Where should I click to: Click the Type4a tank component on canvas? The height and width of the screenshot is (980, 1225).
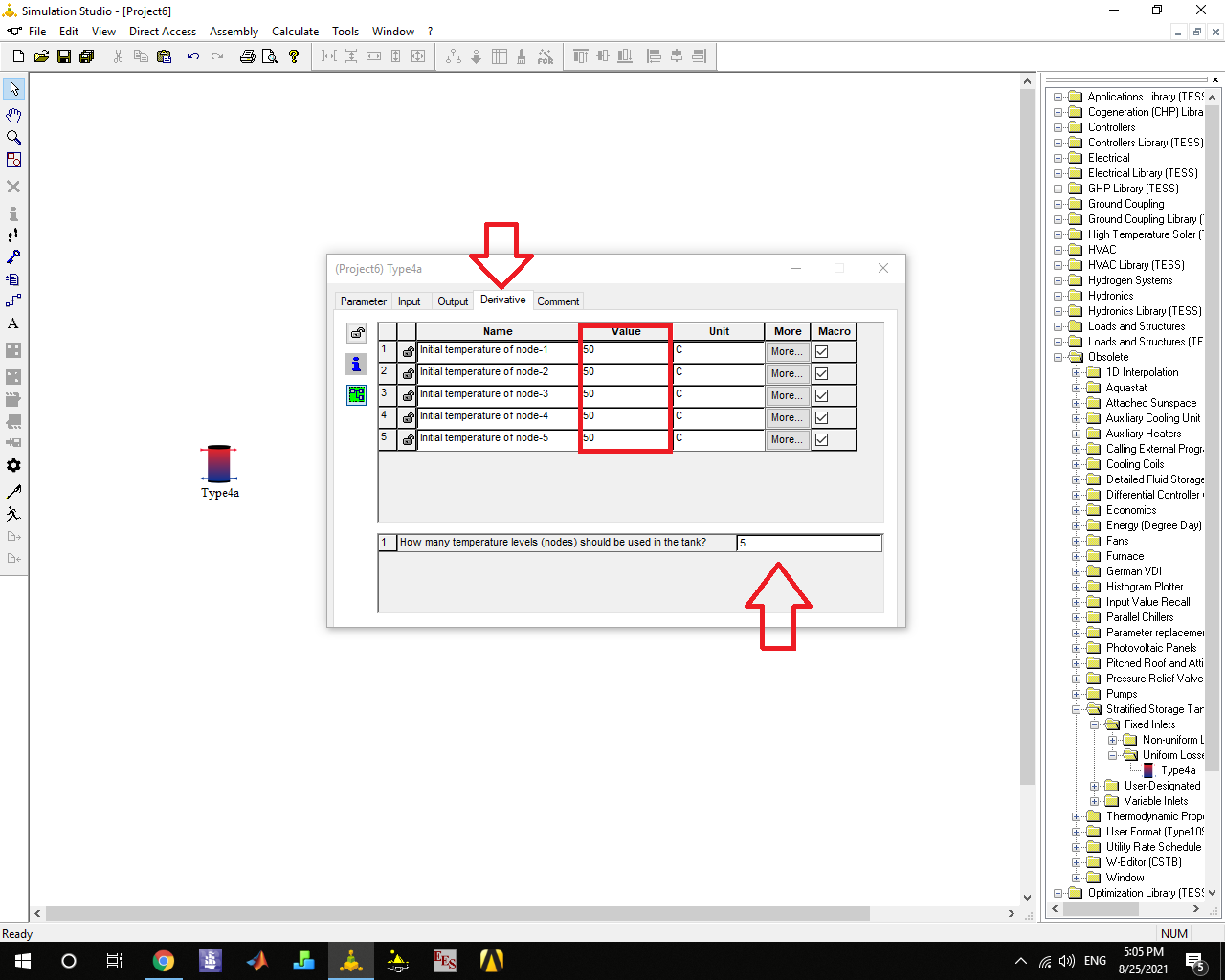pyautogui.click(x=219, y=464)
